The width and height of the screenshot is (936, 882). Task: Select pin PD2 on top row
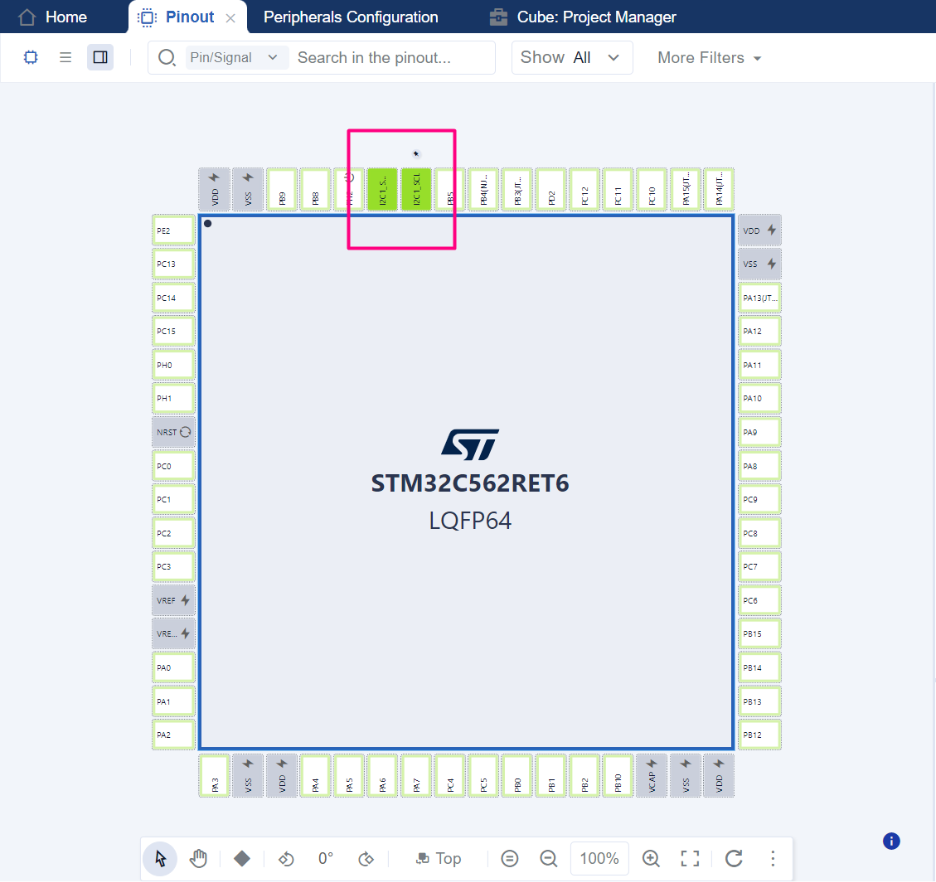tap(551, 189)
